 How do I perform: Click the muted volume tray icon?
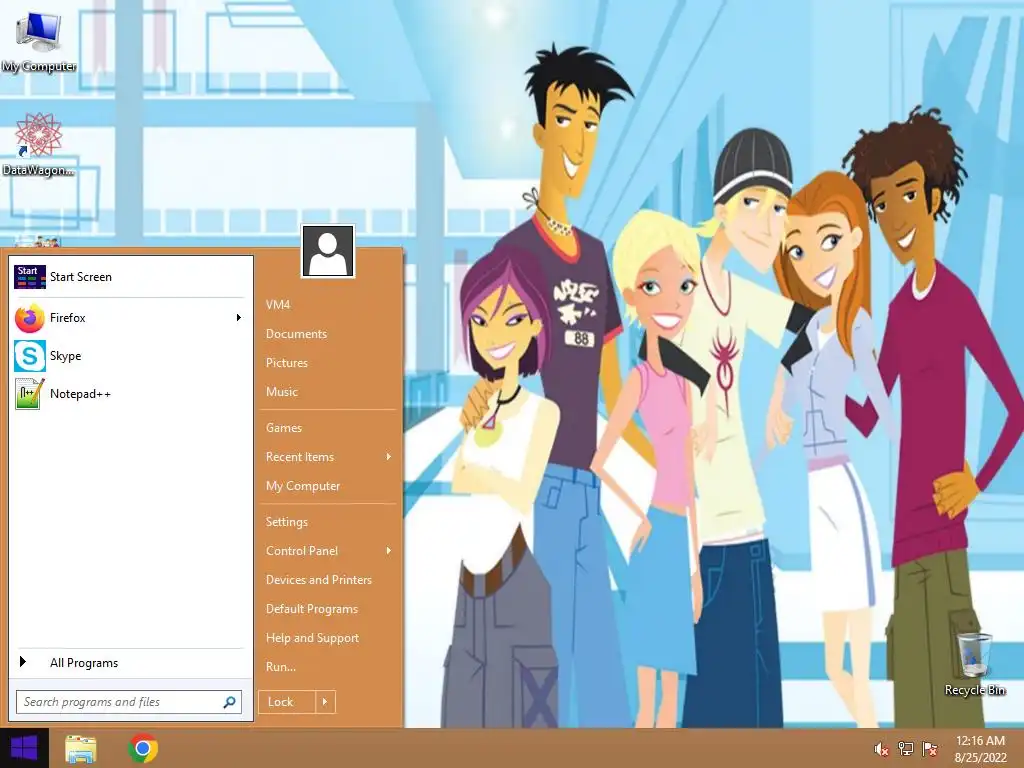point(881,749)
